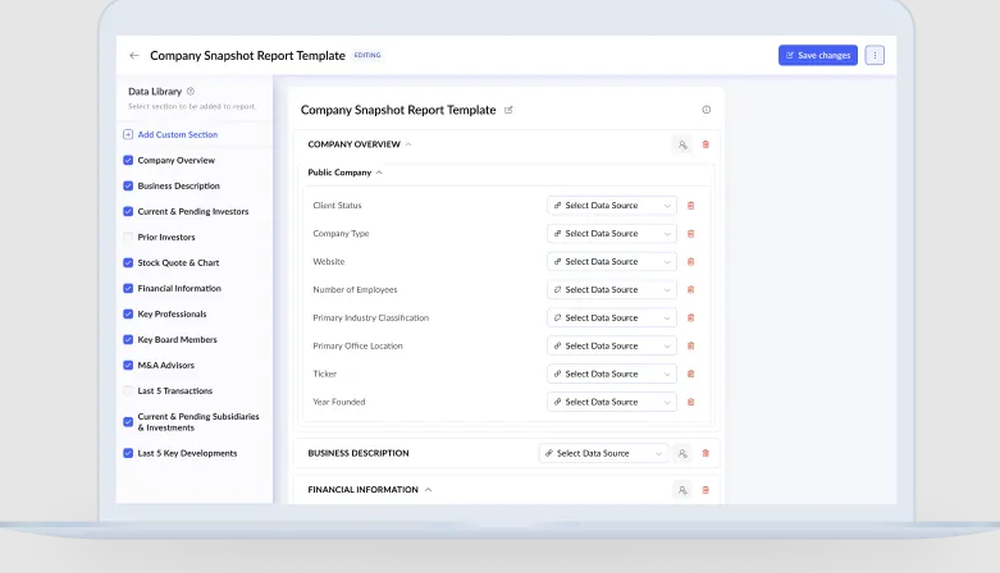Uncheck Current & Pending Investors checkbox
The height and width of the screenshot is (573, 1000).
pyautogui.click(x=128, y=211)
